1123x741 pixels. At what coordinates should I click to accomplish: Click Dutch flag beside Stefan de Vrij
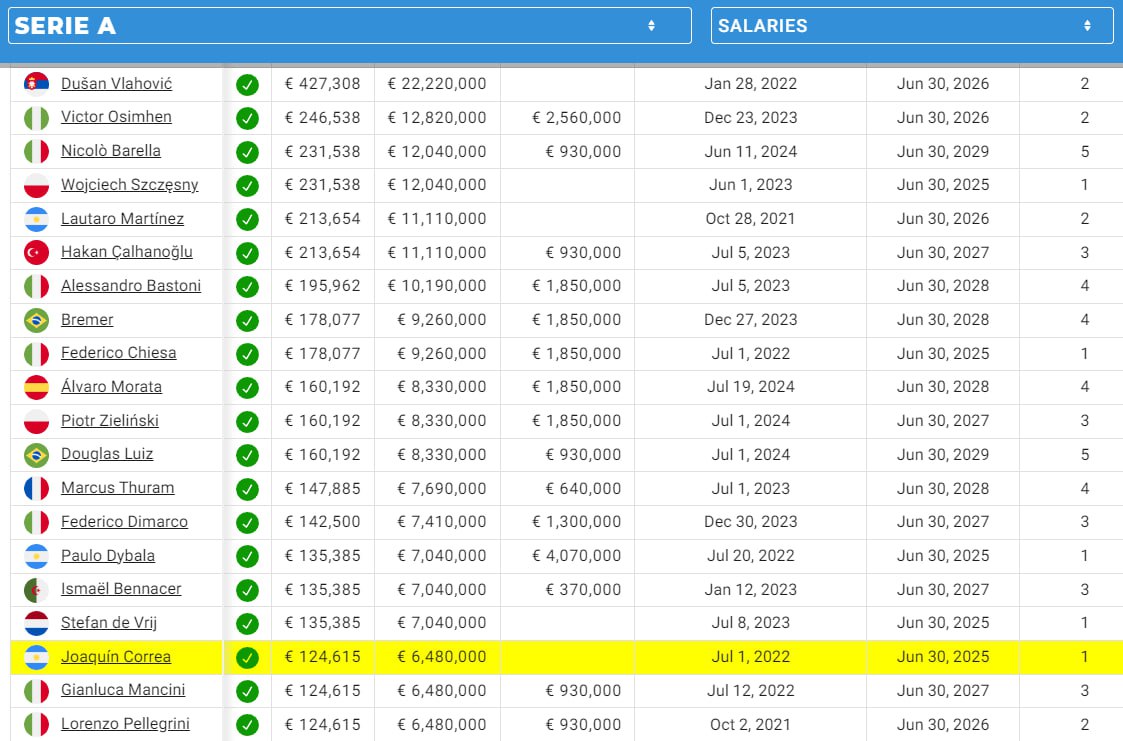[36, 623]
